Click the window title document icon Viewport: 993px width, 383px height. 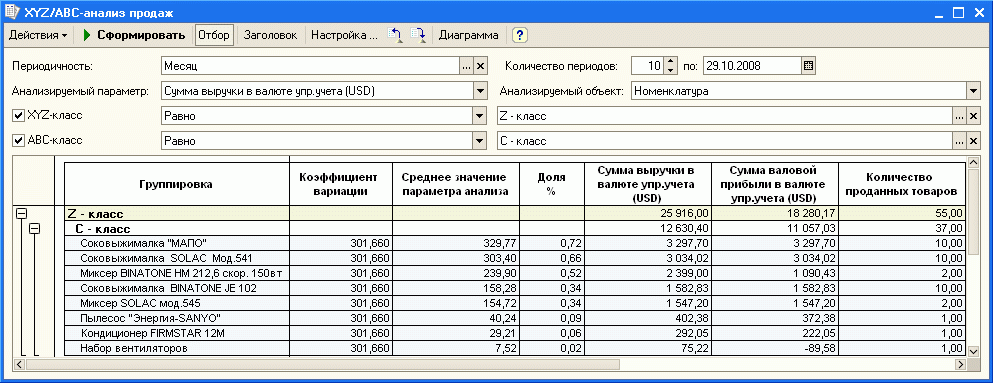click(x=11, y=12)
